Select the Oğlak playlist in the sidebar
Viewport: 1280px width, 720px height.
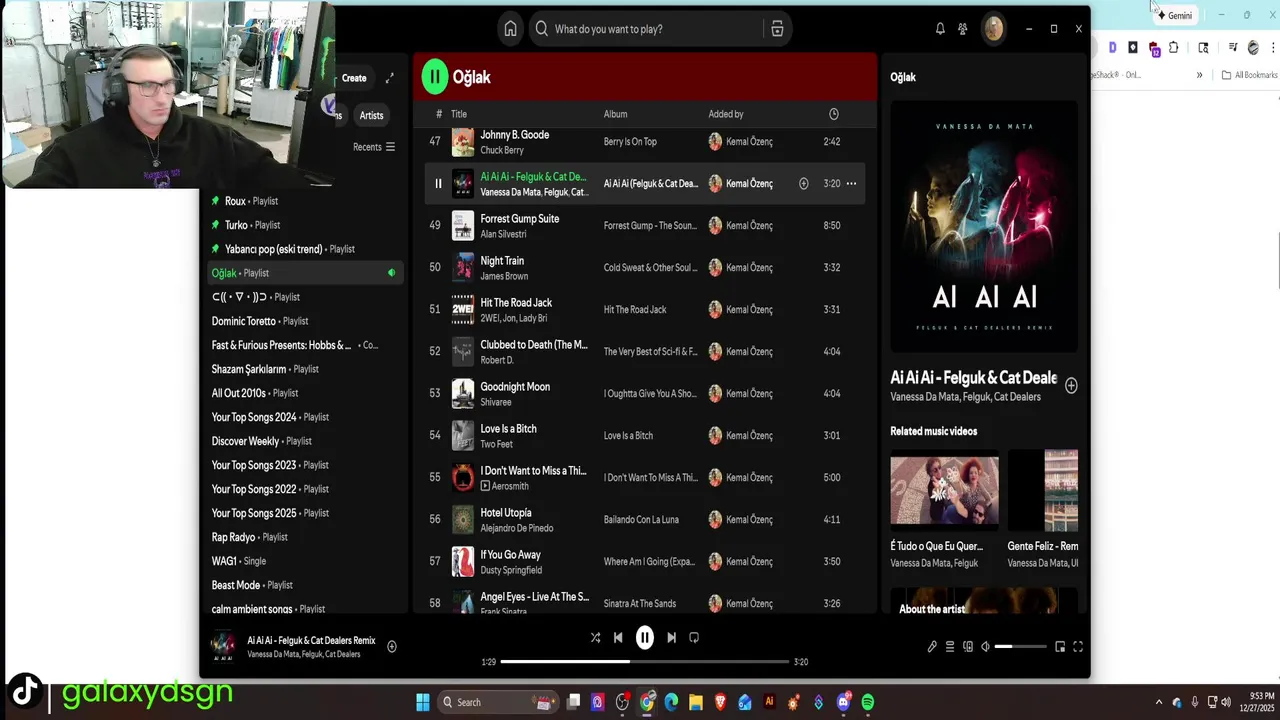click(305, 273)
